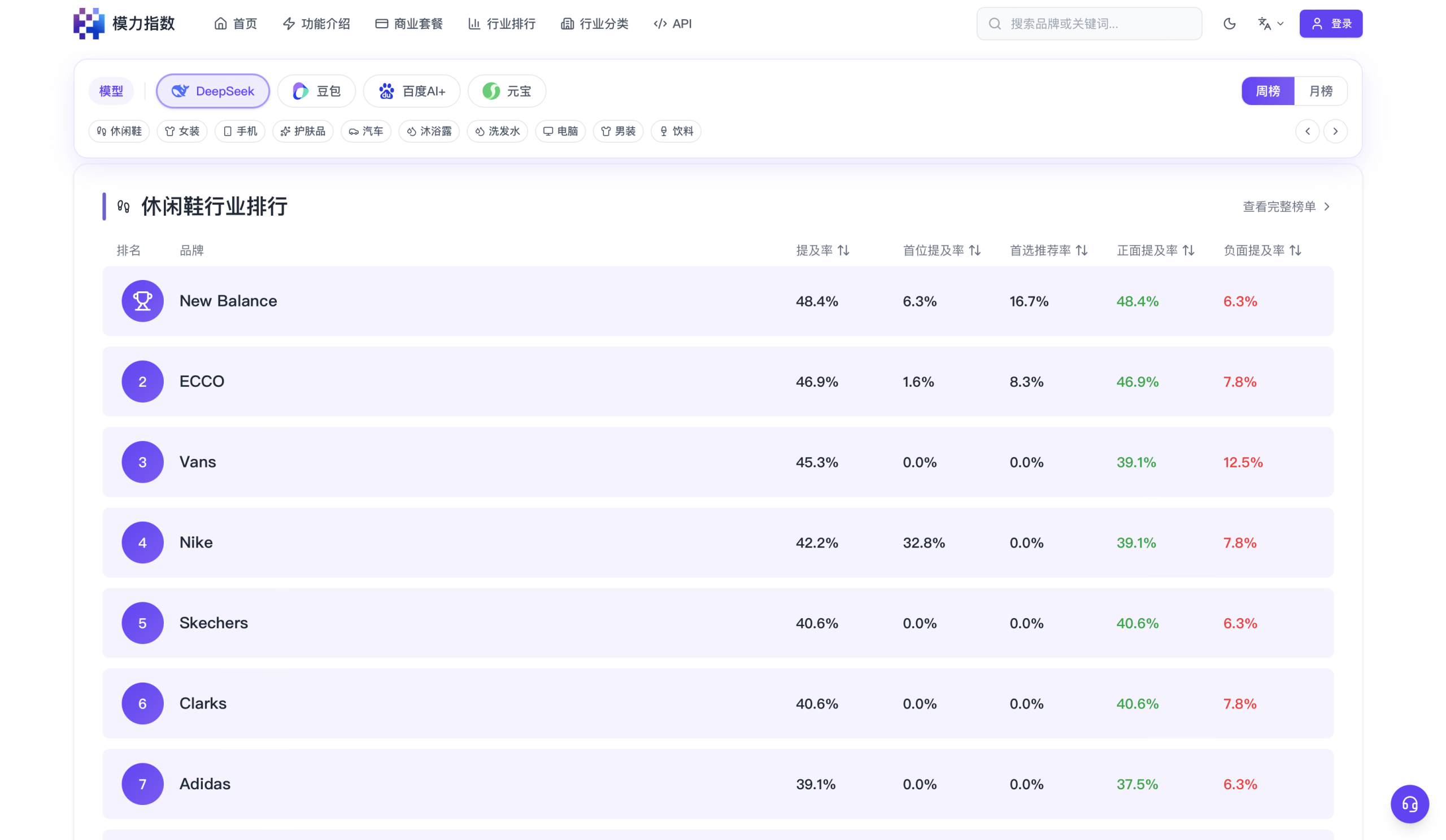Show previous categories with left chevron

click(x=1307, y=132)
